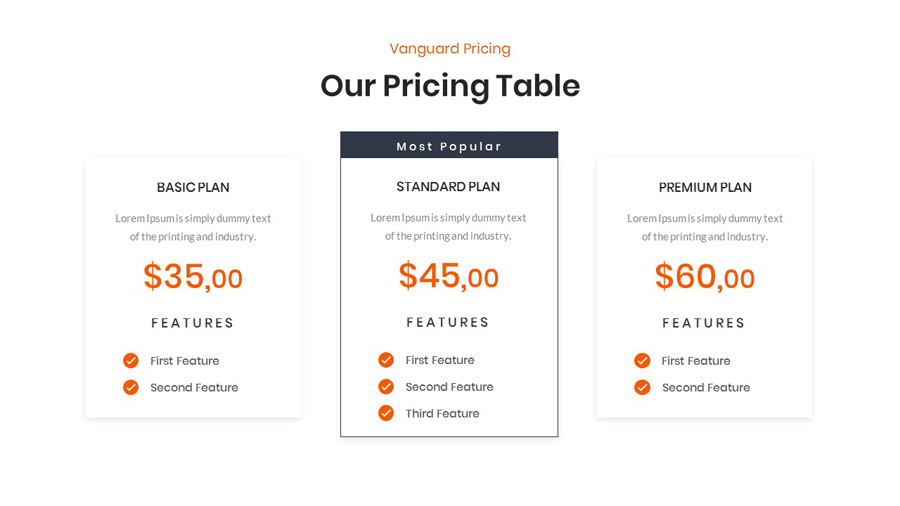Screen dimensions: 900x506
Task: Click the Our Pricing Table heading
Action: point(450,86)
